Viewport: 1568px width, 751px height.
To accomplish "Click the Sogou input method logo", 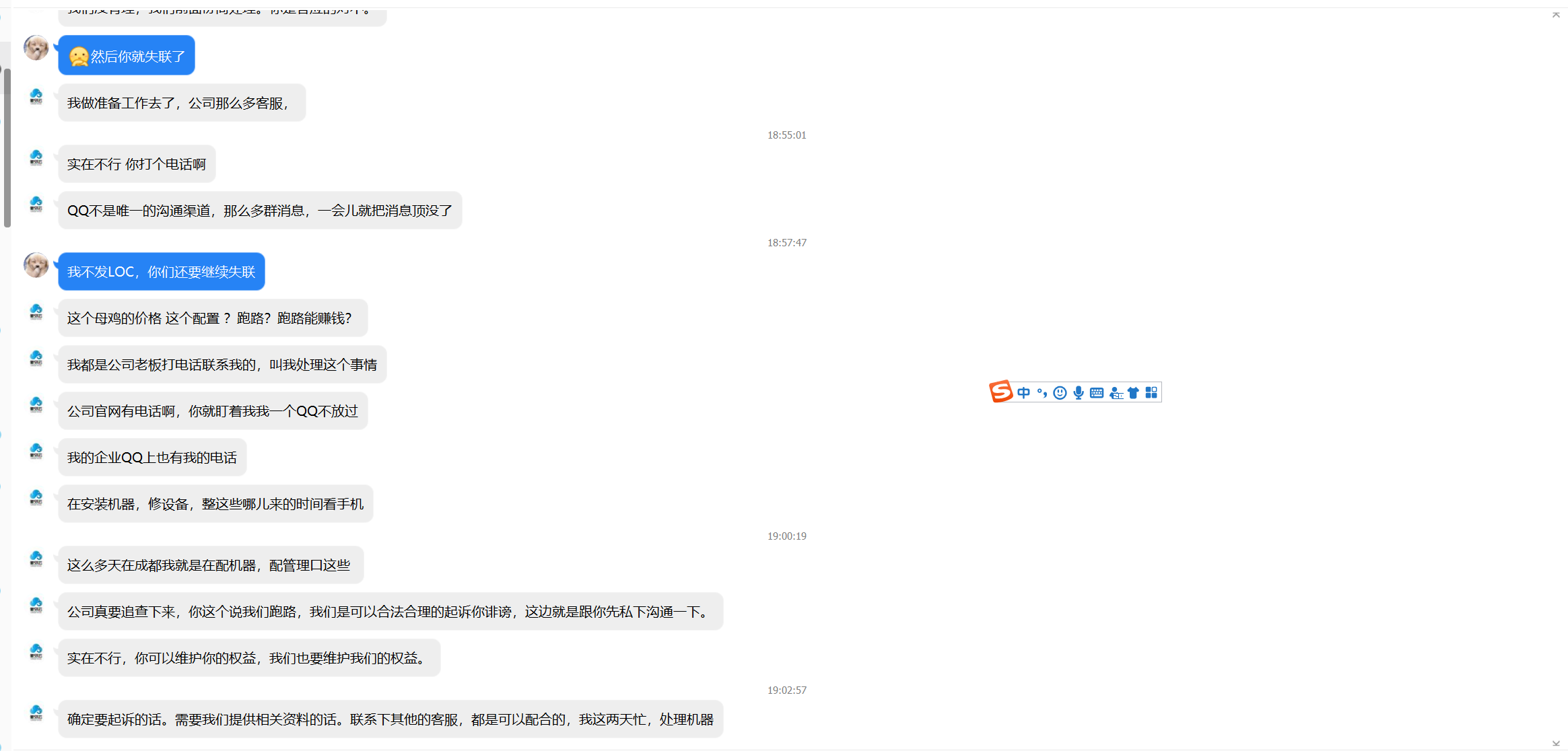I will click(1001, 392).
